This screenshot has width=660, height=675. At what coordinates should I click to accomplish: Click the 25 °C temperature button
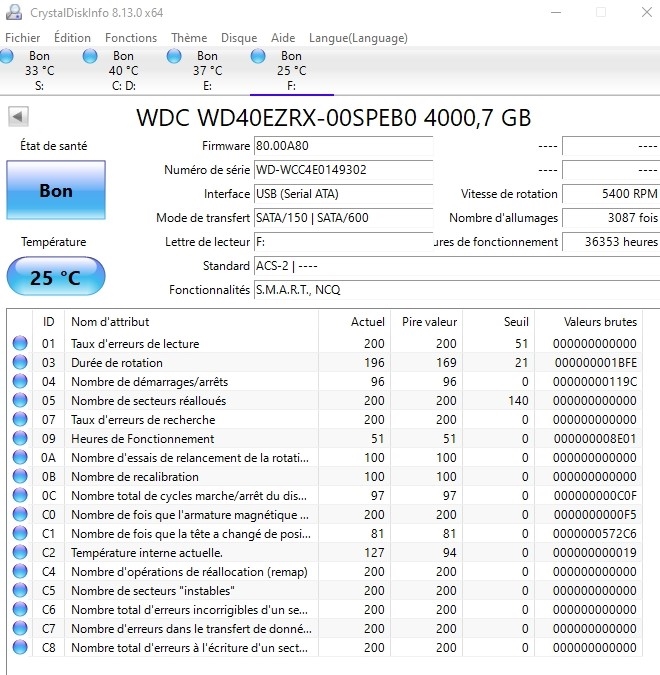[55, 277]
